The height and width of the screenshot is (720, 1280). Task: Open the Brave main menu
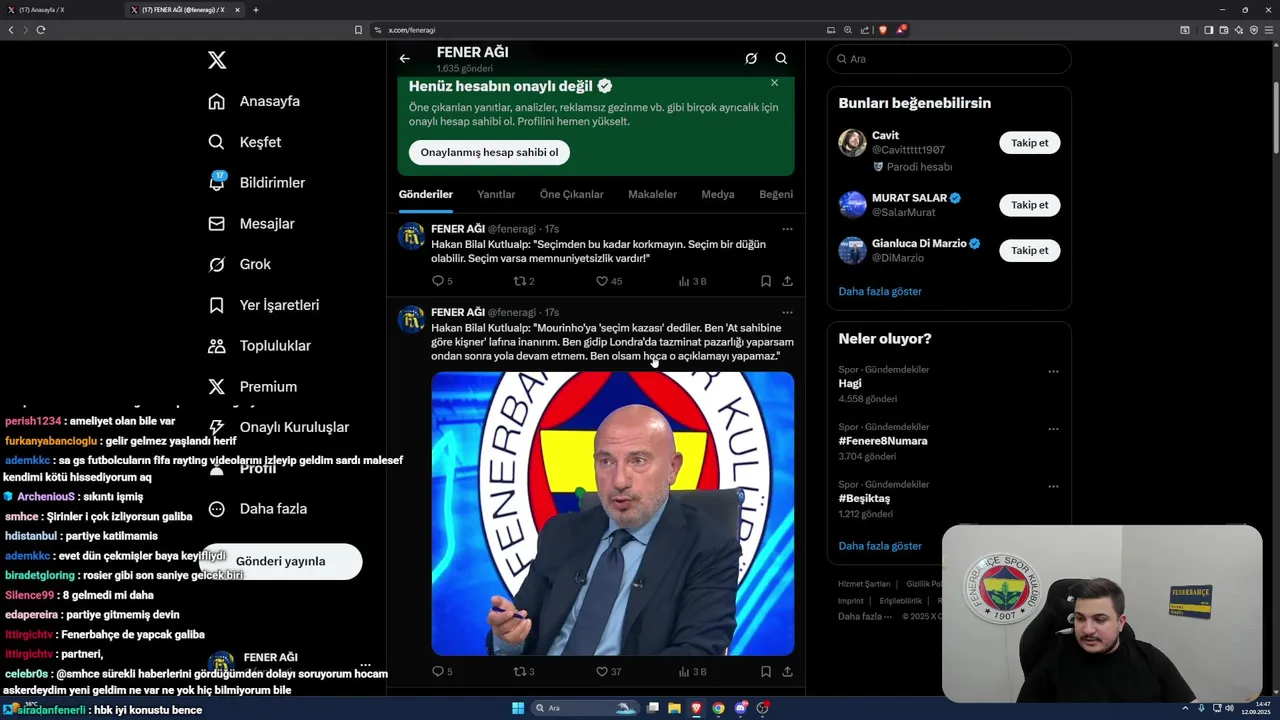coord(1269,30)
